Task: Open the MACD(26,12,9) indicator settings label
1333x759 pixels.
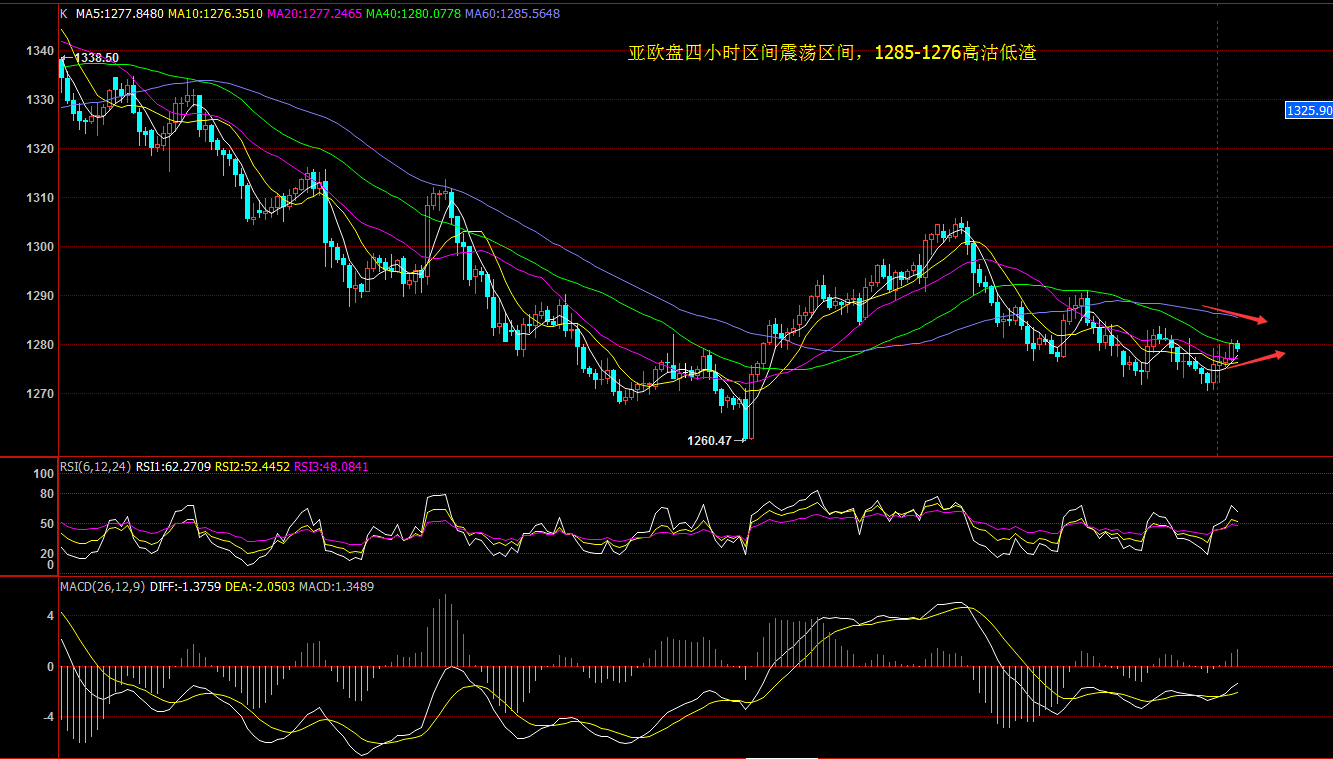Action: tap(103, 586)
